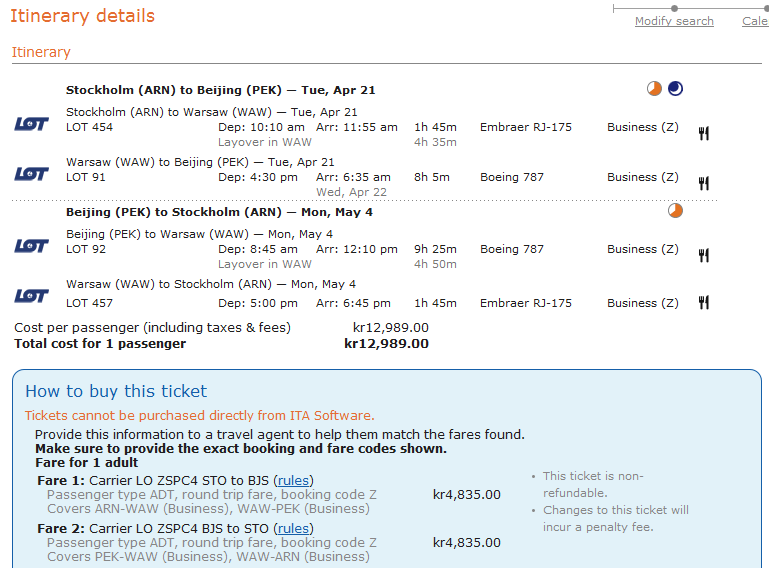The height and width of the screenshot is (568, 769).
Task: Click the orange layover warning icon for Stockholm to Beijing
Action: (654, 89)
